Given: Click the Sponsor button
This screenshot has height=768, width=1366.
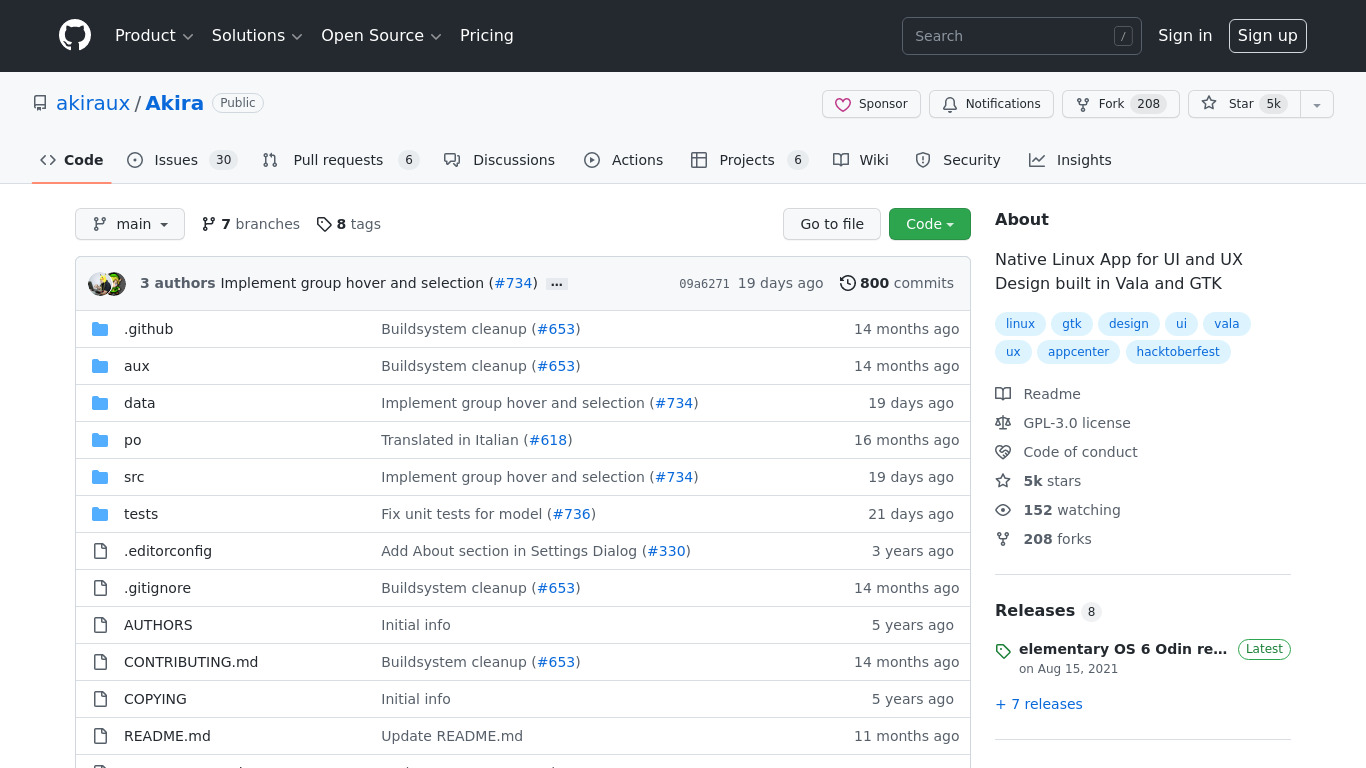Looking at the screenshot, I should coord(871,104).
